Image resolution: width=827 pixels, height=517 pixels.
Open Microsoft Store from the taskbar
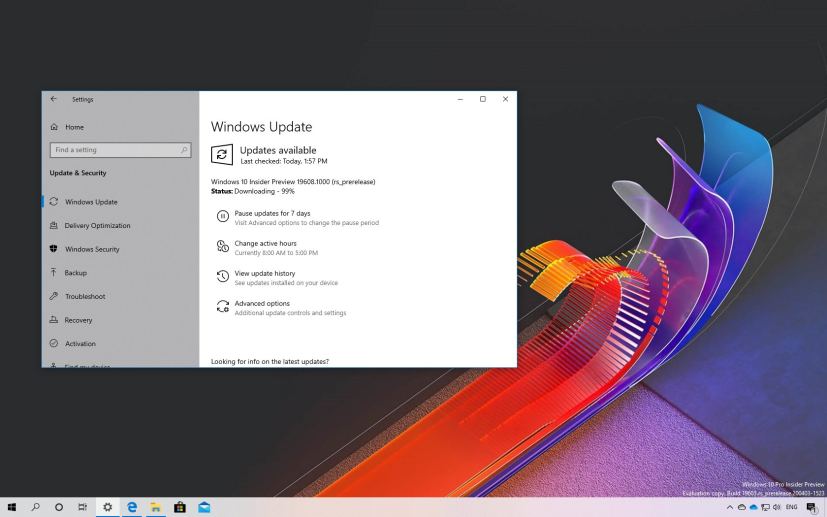click(180, 507)
